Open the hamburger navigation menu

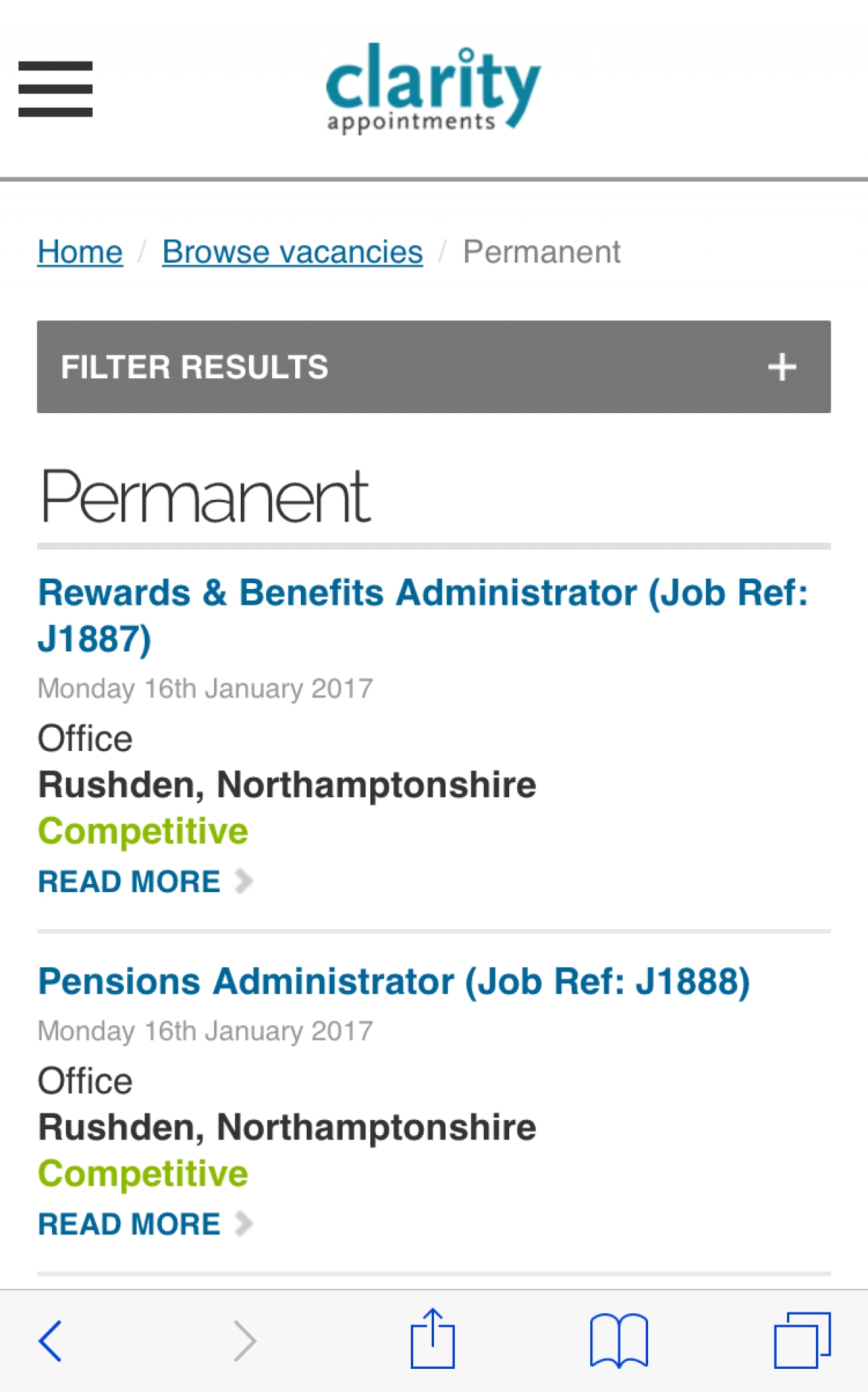click(55, 88)
